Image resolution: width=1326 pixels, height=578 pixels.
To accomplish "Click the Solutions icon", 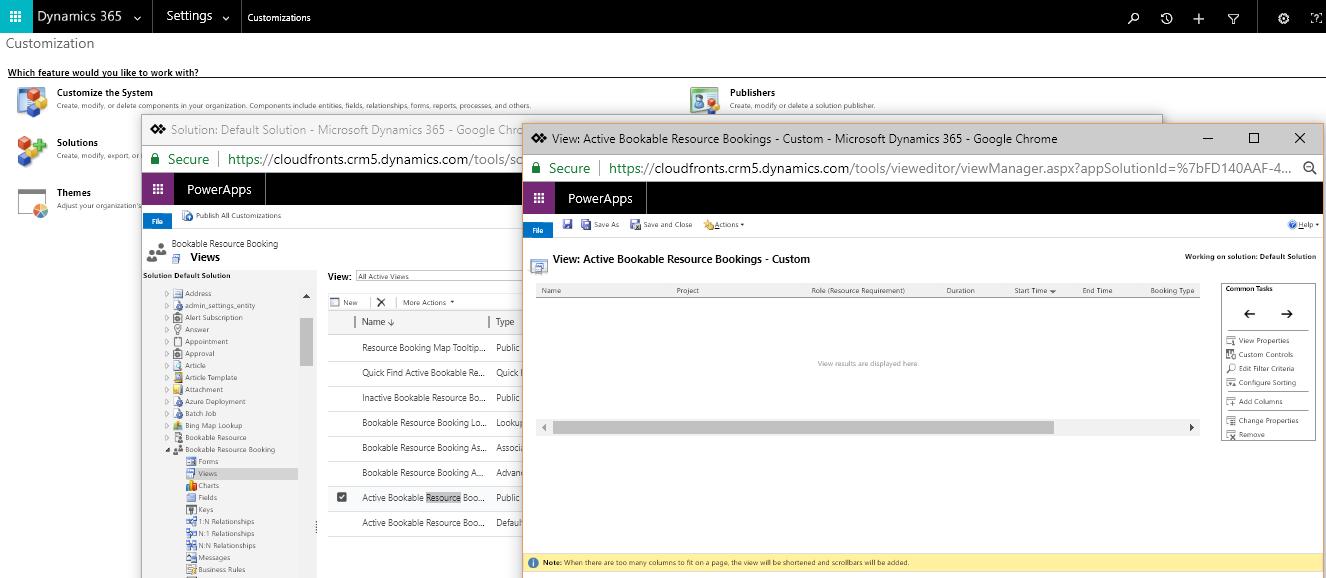I will click(x=32, y=151).
